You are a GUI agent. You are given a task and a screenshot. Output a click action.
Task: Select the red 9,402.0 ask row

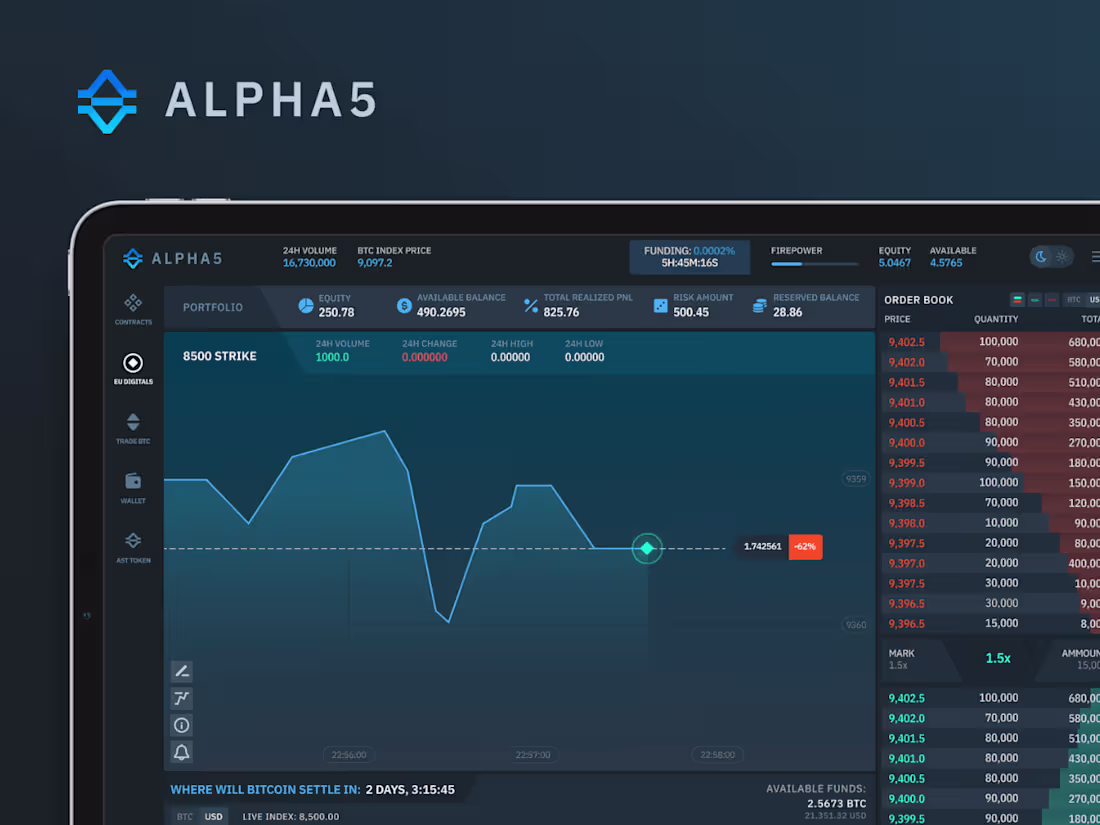991,362
